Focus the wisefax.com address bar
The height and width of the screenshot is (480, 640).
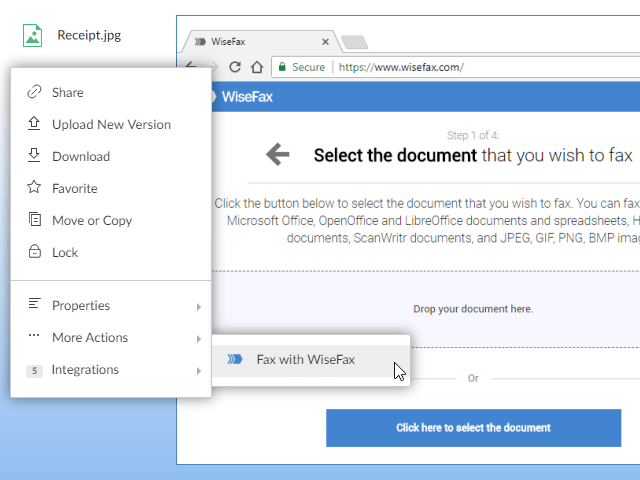[455, 67]
